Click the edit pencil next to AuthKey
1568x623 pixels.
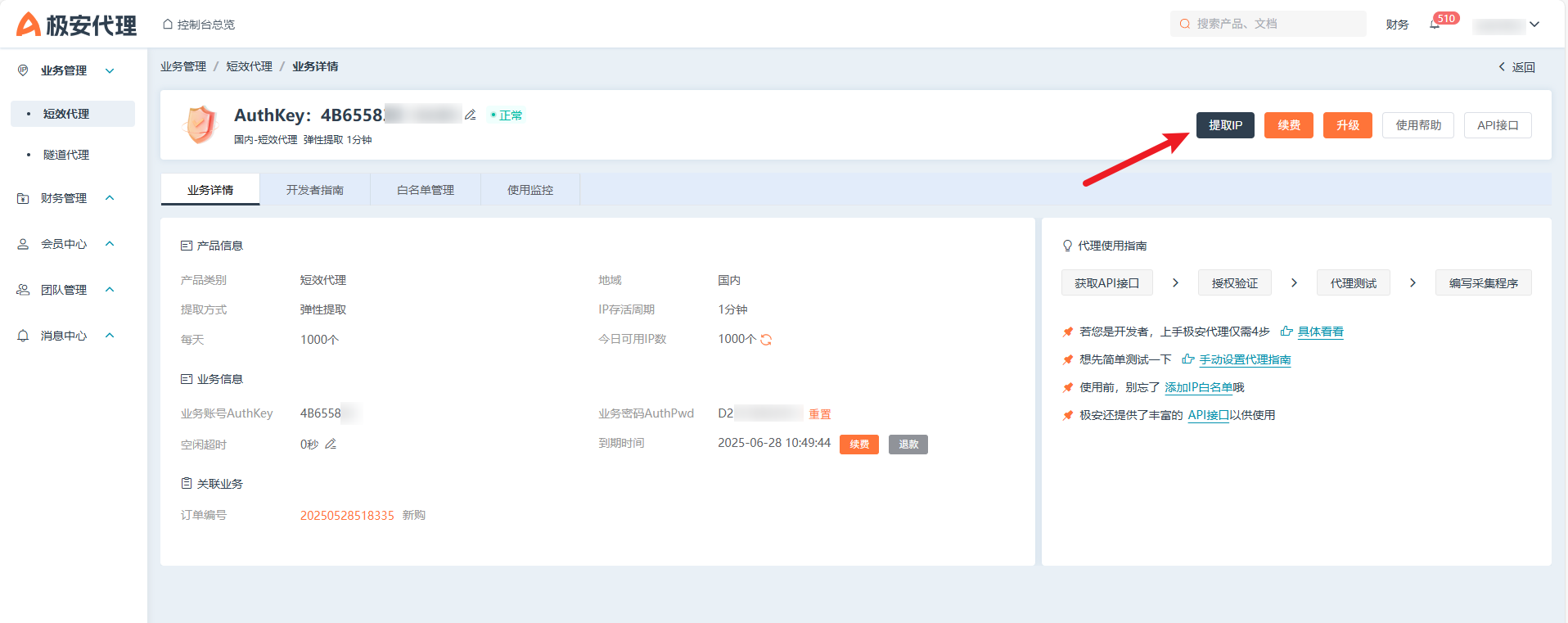[471, 115]
